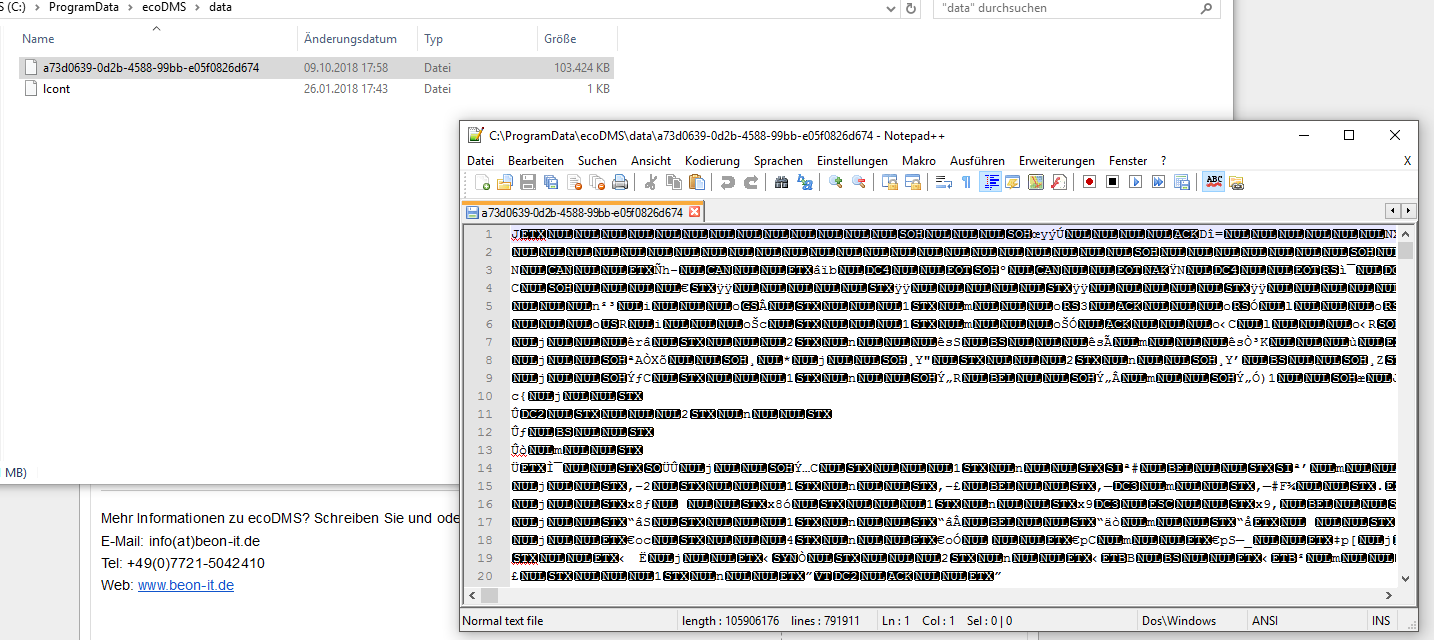The image size is (1434, 640).
Task: Toggle show all characters pilcrow icon
Action: point(966,182)
